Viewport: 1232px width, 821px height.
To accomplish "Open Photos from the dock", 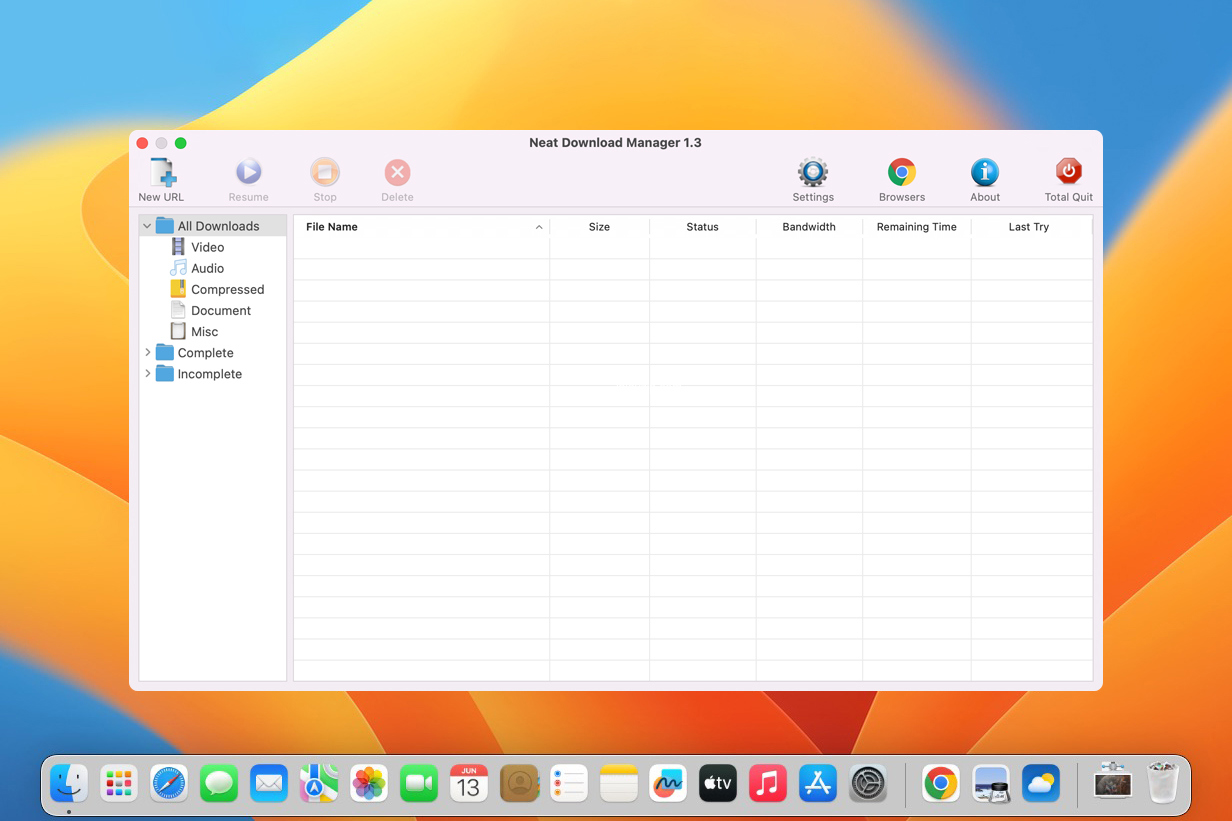I will pos(369,783).
